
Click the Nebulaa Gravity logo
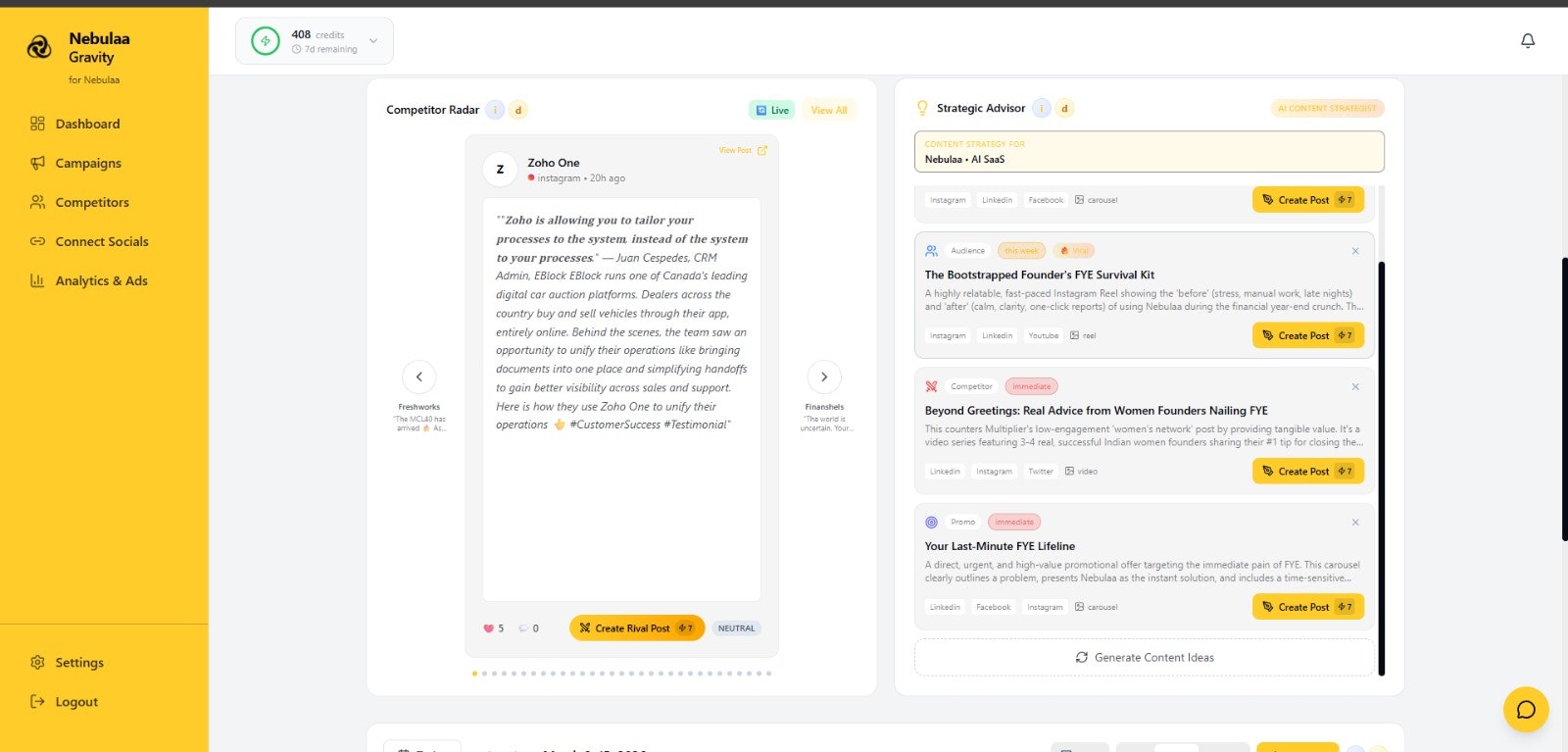point(39,46)
